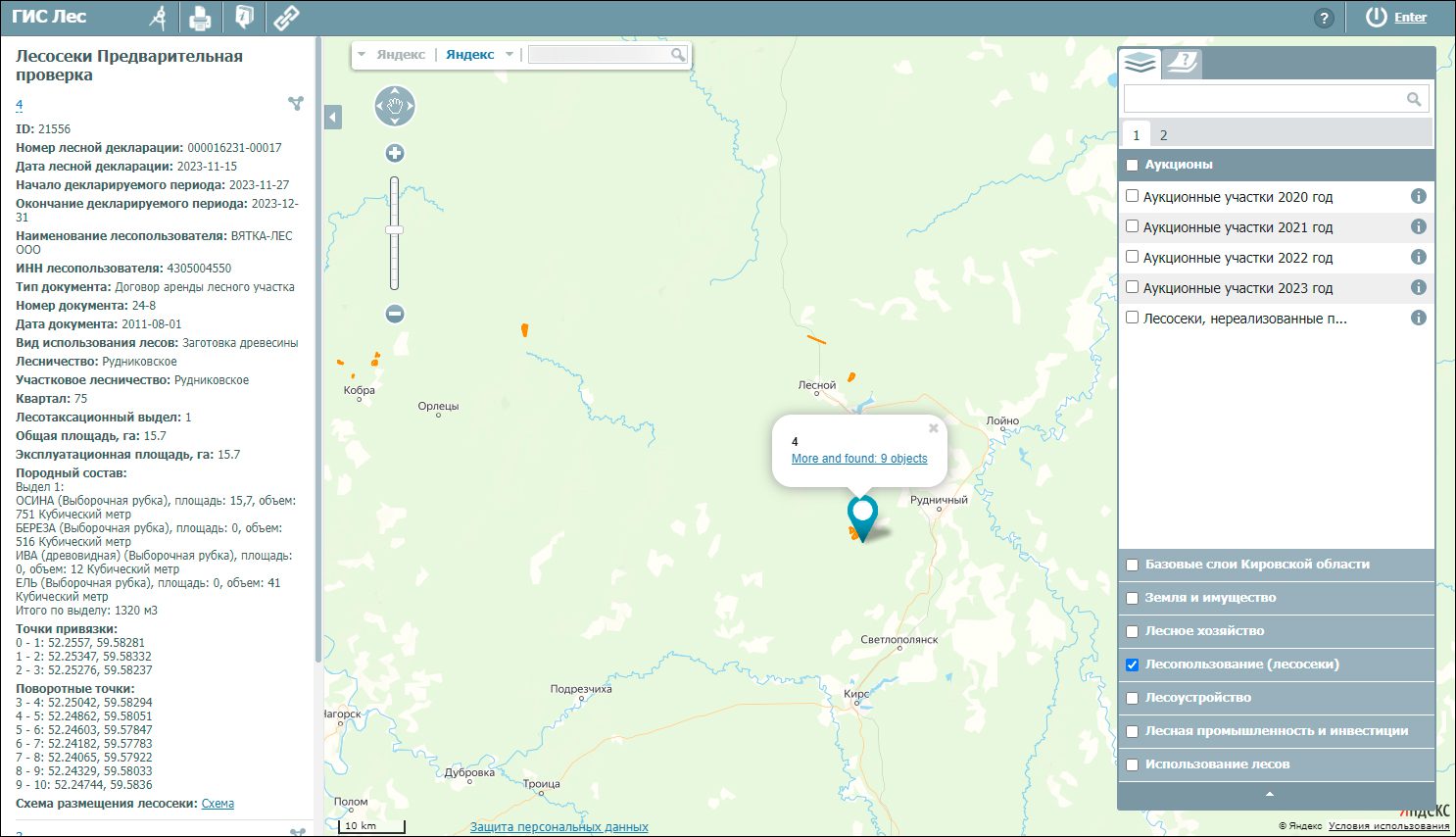Click the ГИС Лес application title

click(49, 17)
